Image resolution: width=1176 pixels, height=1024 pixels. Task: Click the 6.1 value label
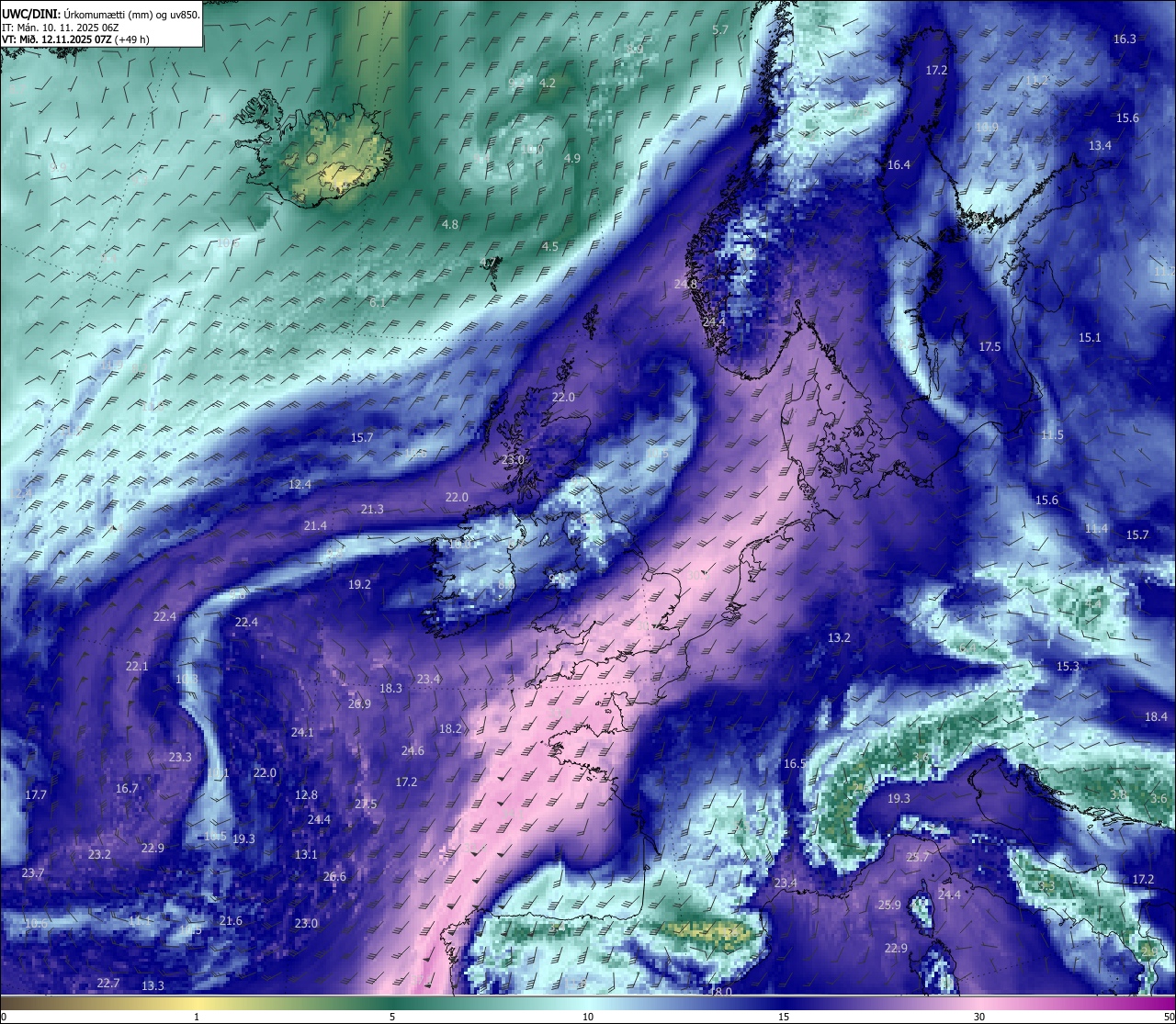378,302
